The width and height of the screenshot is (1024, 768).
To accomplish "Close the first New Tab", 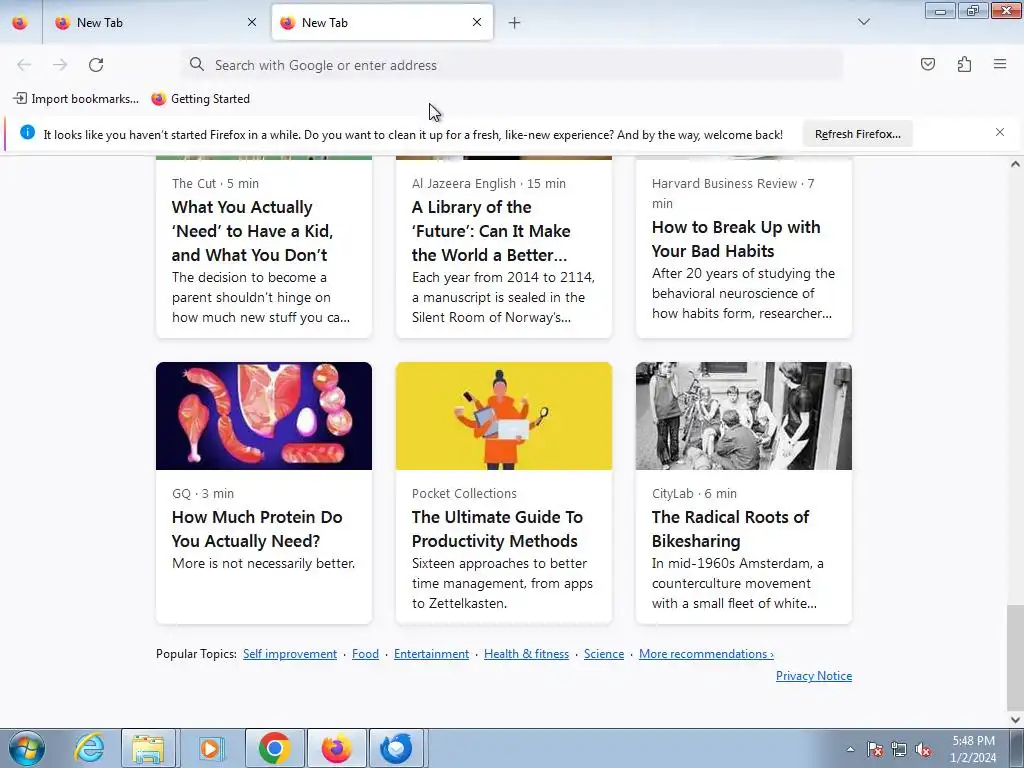I will tap(252, 22).
